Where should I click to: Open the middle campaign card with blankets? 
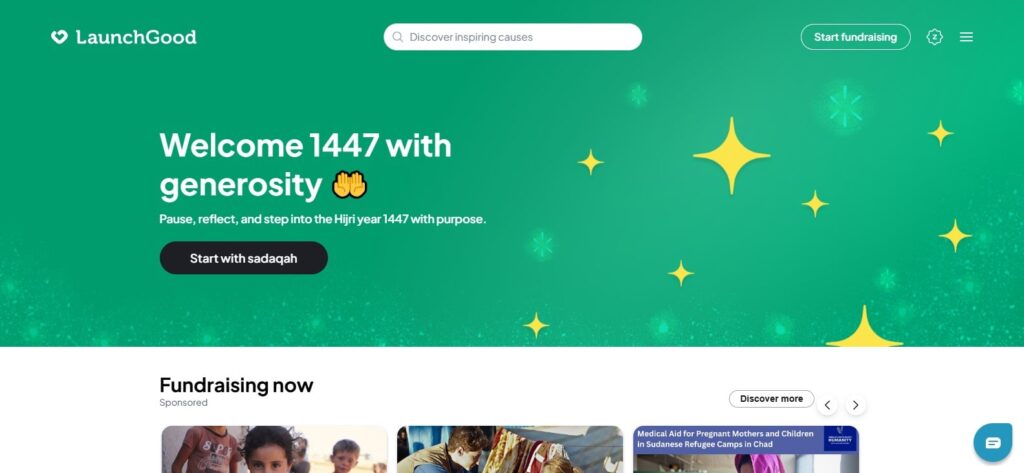pos(510,449)
